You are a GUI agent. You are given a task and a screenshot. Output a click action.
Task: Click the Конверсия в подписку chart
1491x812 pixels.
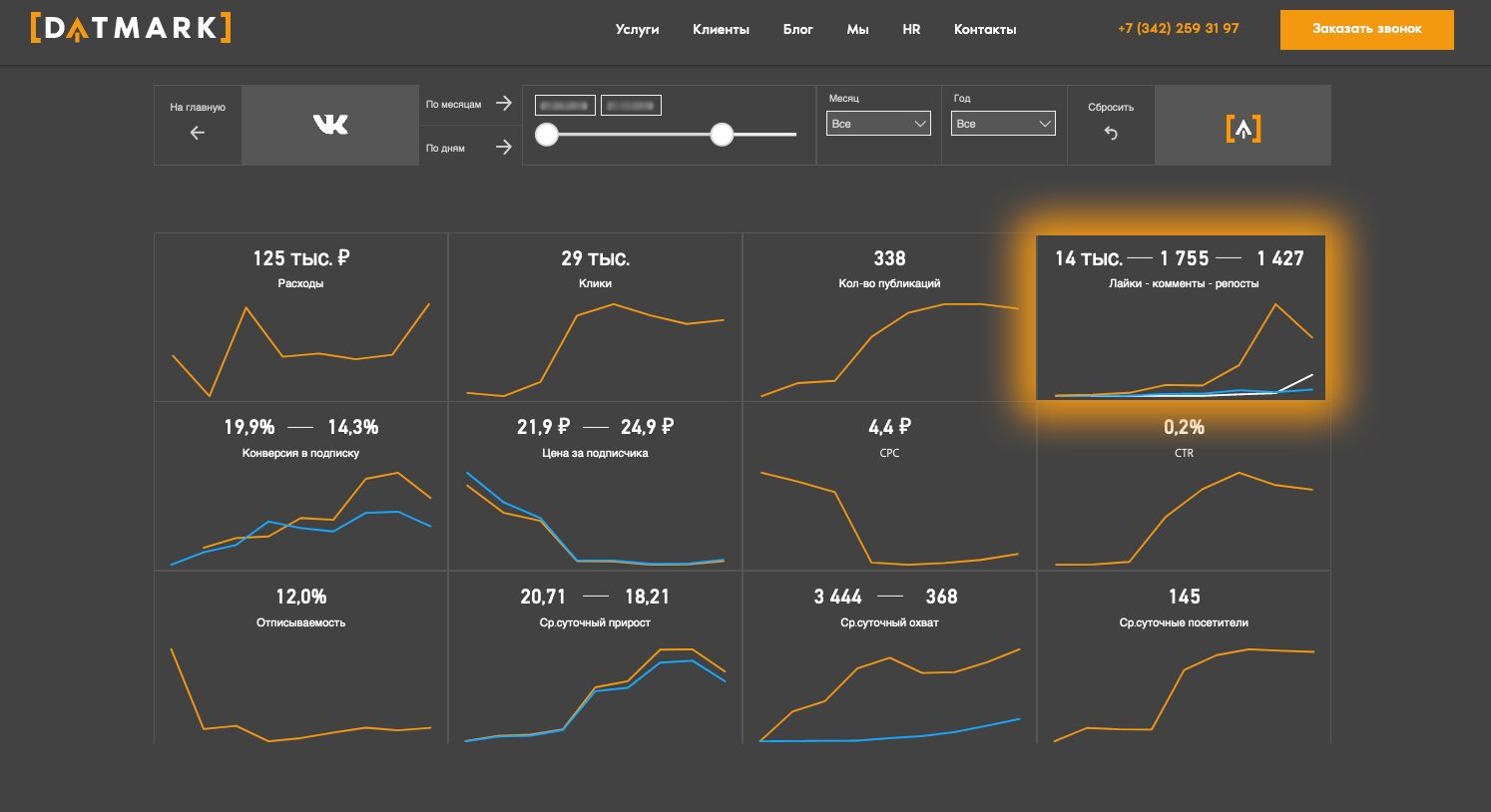tap(300, 487)
